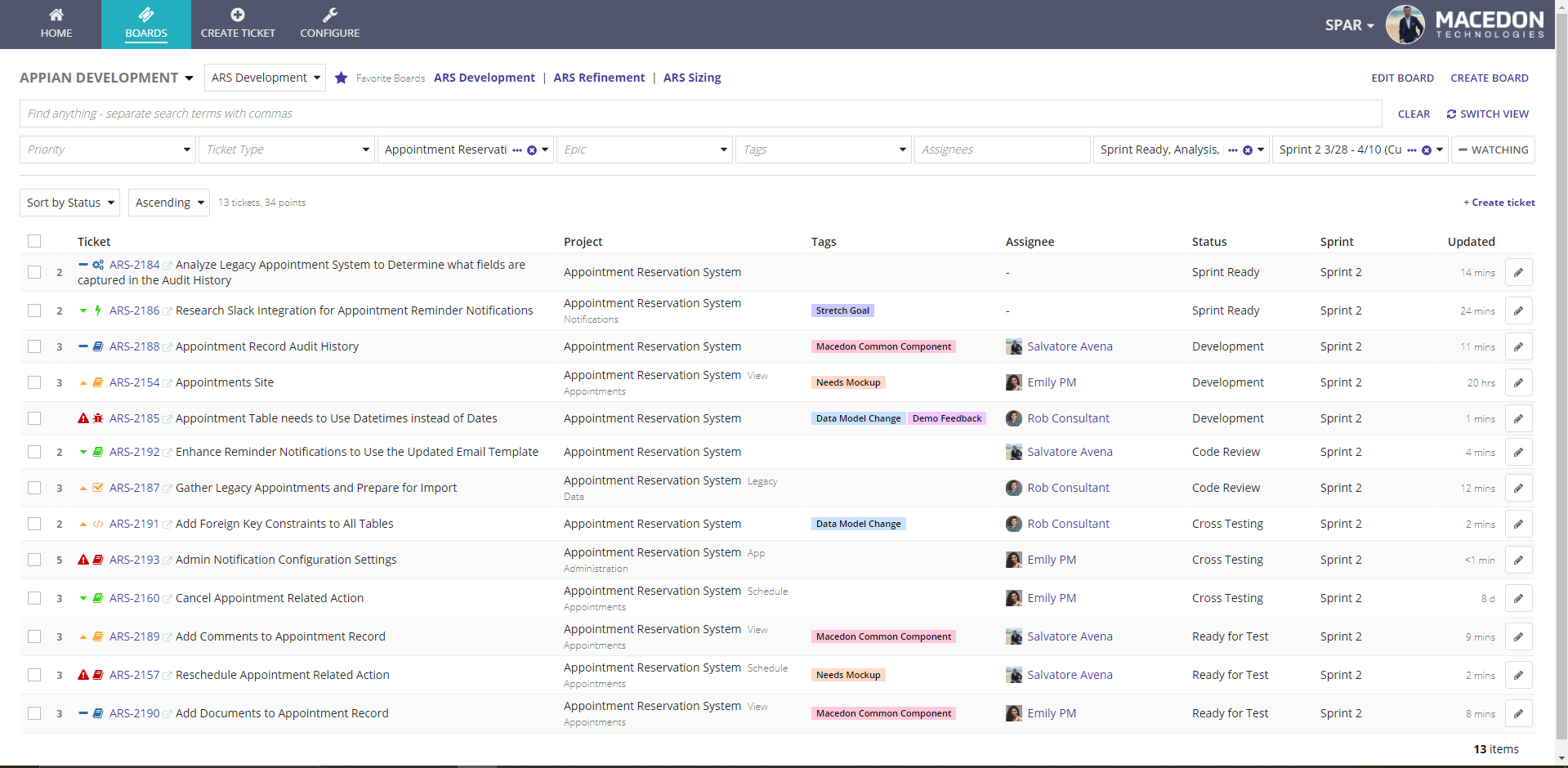Open the Priority filter dropdown

(x=107, y=150)
